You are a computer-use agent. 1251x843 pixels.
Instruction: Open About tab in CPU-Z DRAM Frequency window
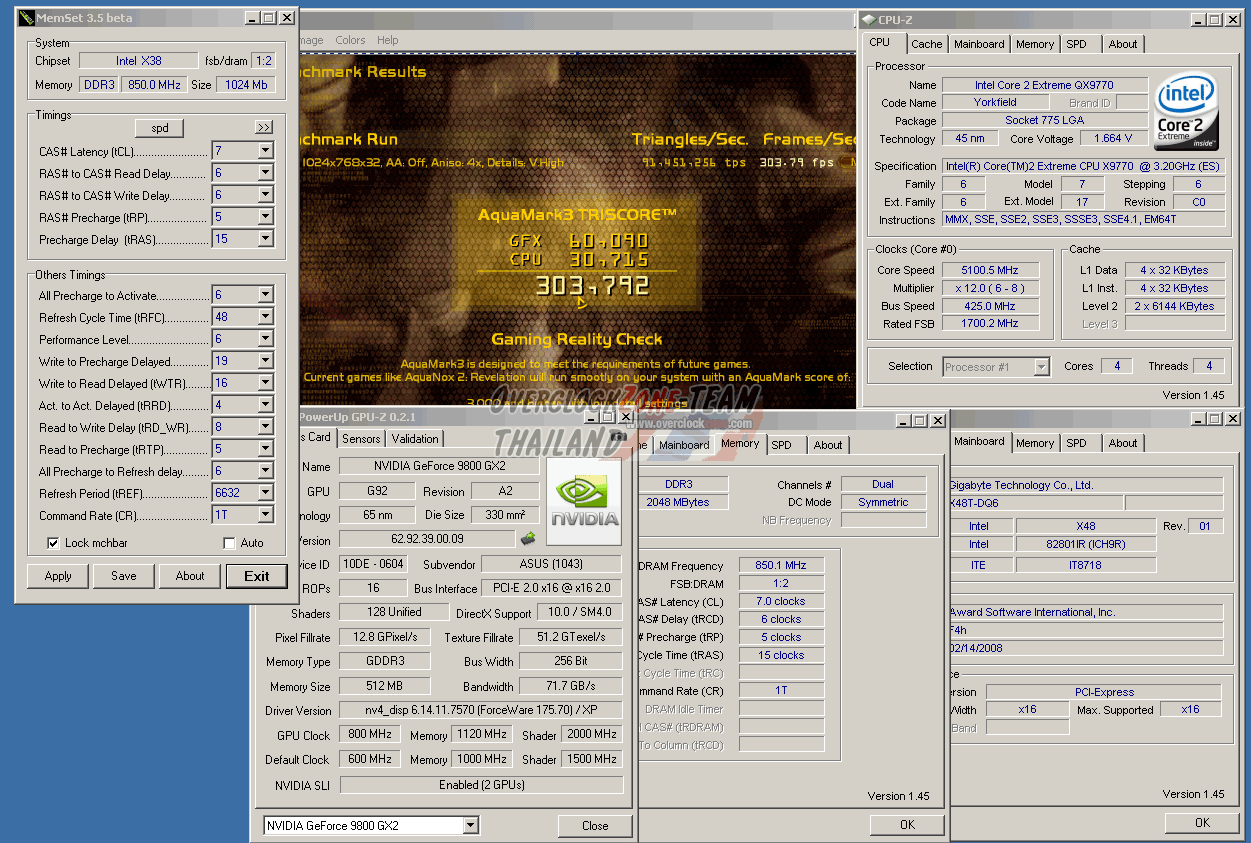click(x=828, y=445)
